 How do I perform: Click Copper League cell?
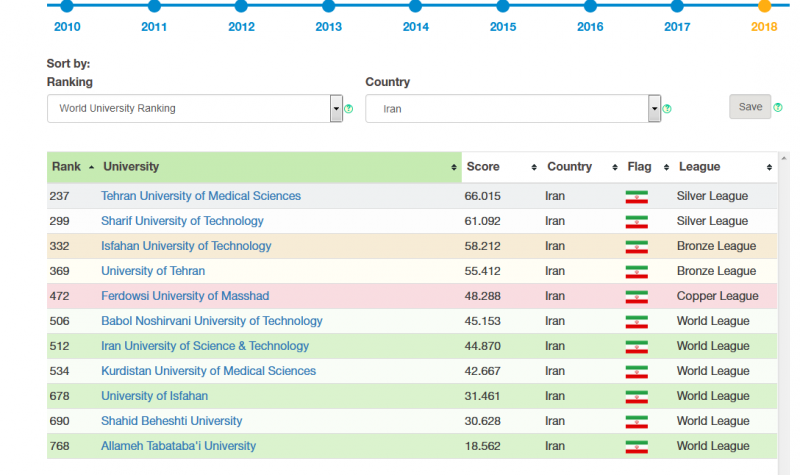pyautogui.click(x=717, y=296)
